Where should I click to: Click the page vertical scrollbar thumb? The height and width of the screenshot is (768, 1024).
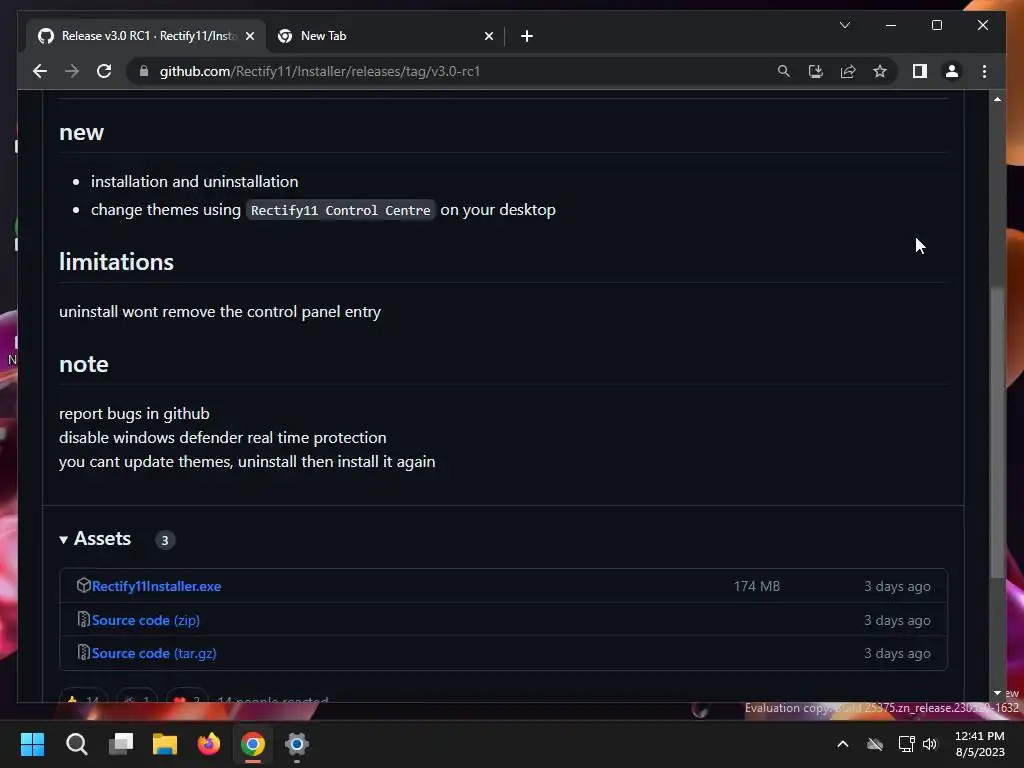997,431
